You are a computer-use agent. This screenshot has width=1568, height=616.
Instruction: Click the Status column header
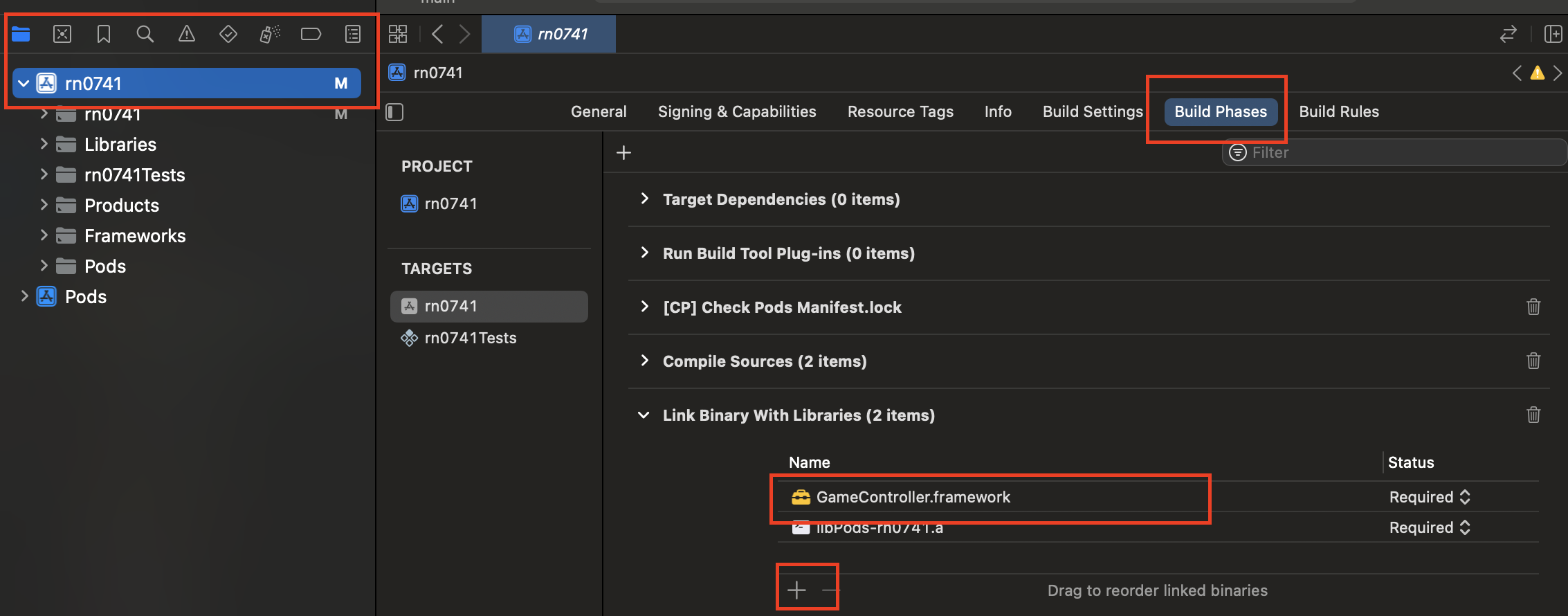pyautogui.click(x=1411, y=462)
